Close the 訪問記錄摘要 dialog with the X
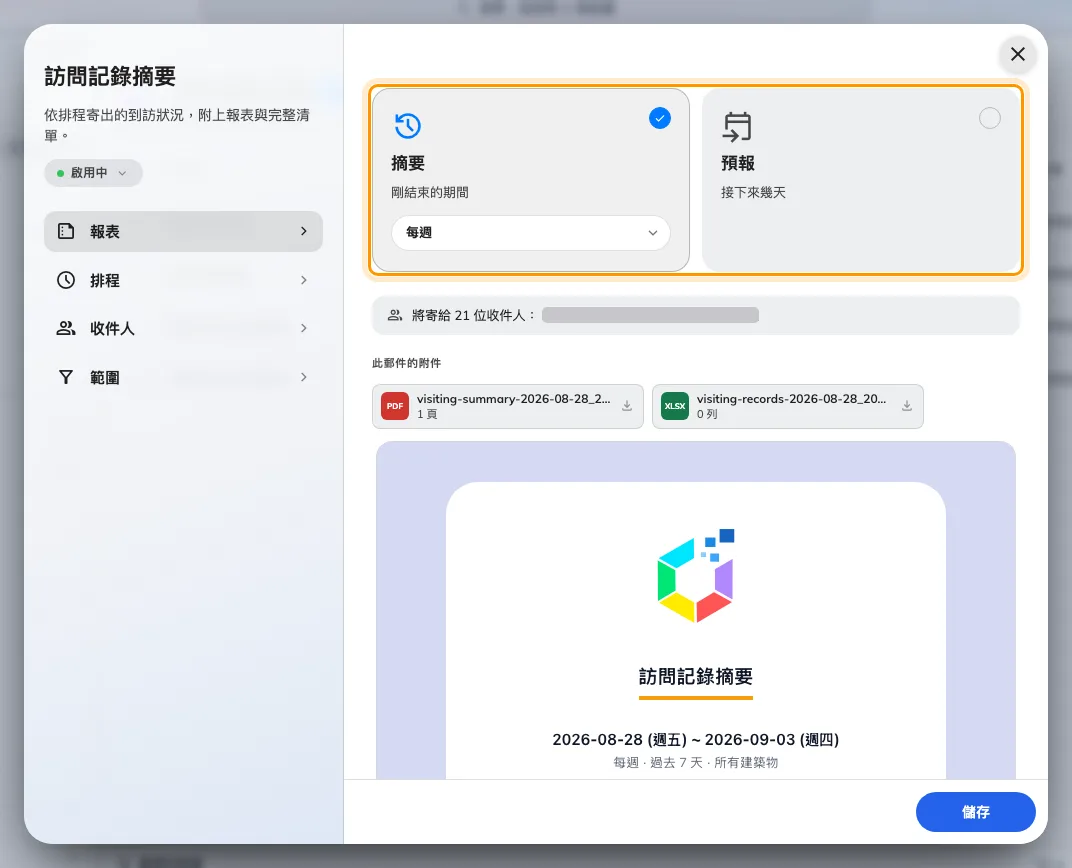1072x868 pixels. point(1017,54)
